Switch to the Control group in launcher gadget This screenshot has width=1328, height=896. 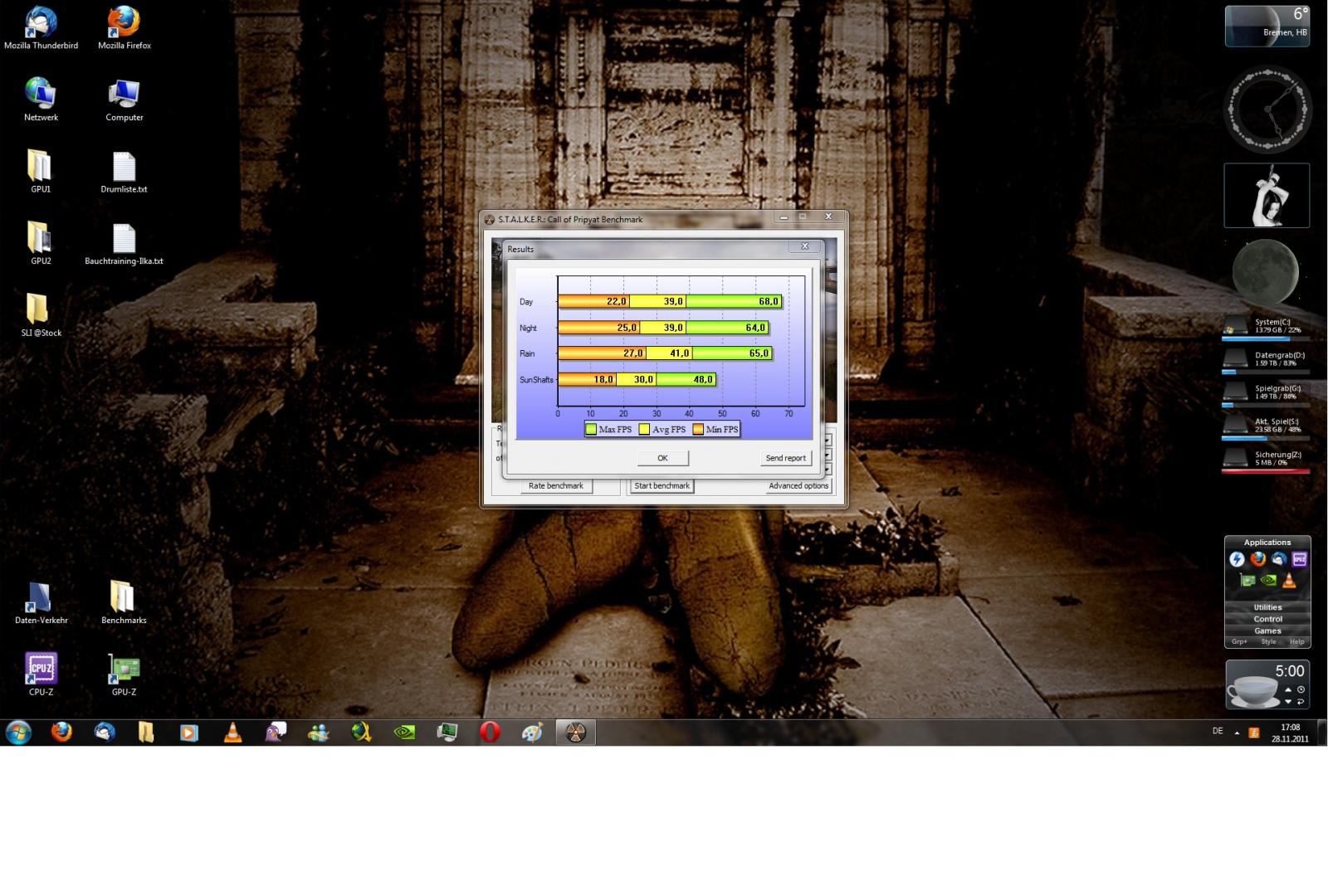1267,619
